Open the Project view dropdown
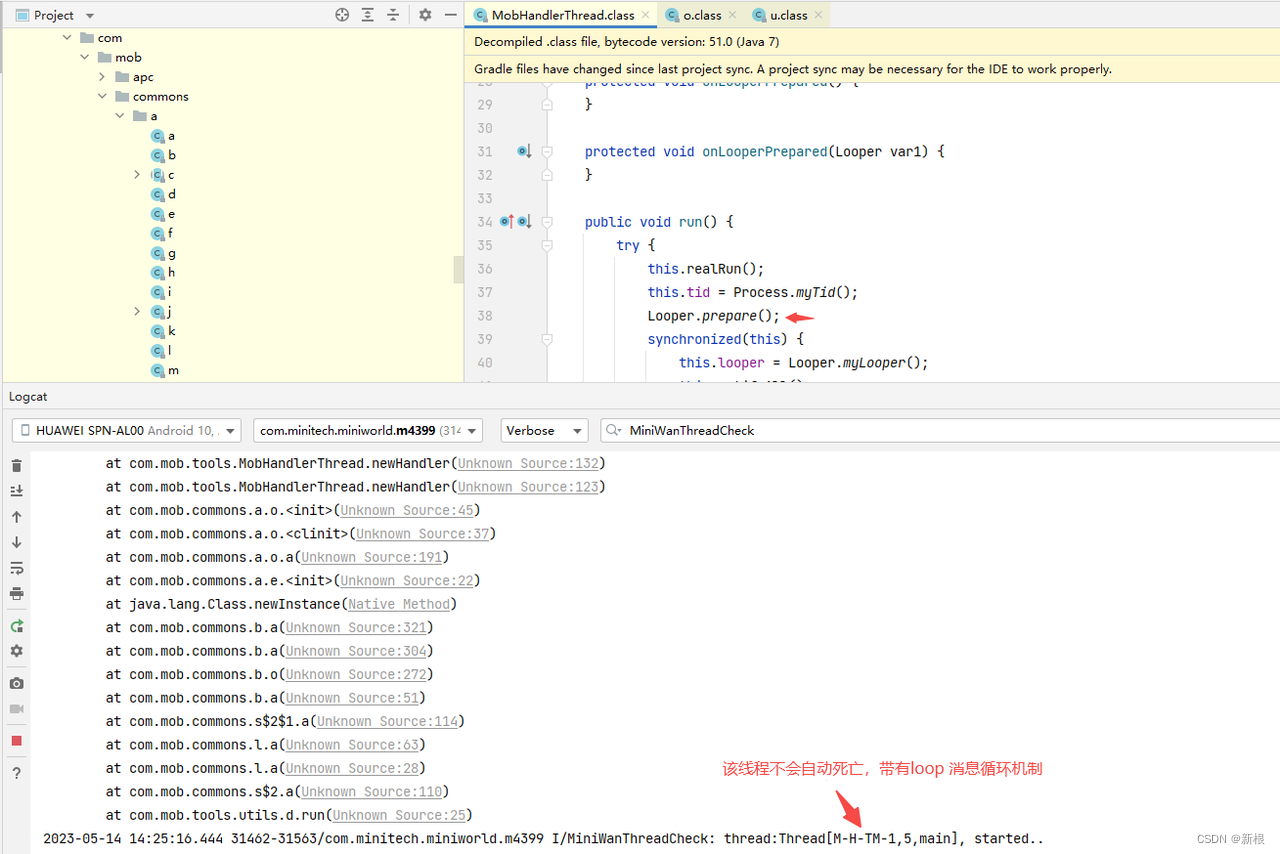The image size is (1280, 854). 55,15
